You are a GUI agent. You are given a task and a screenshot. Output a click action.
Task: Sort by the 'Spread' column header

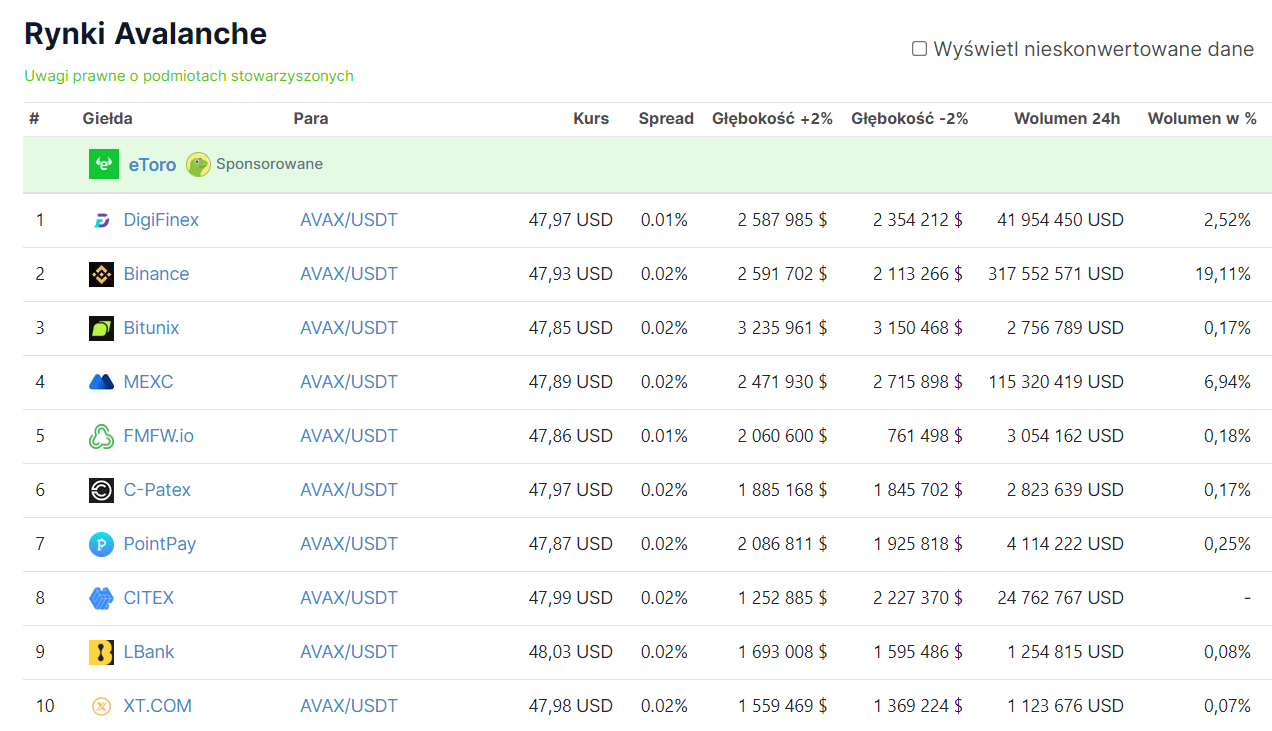(666, 118)
